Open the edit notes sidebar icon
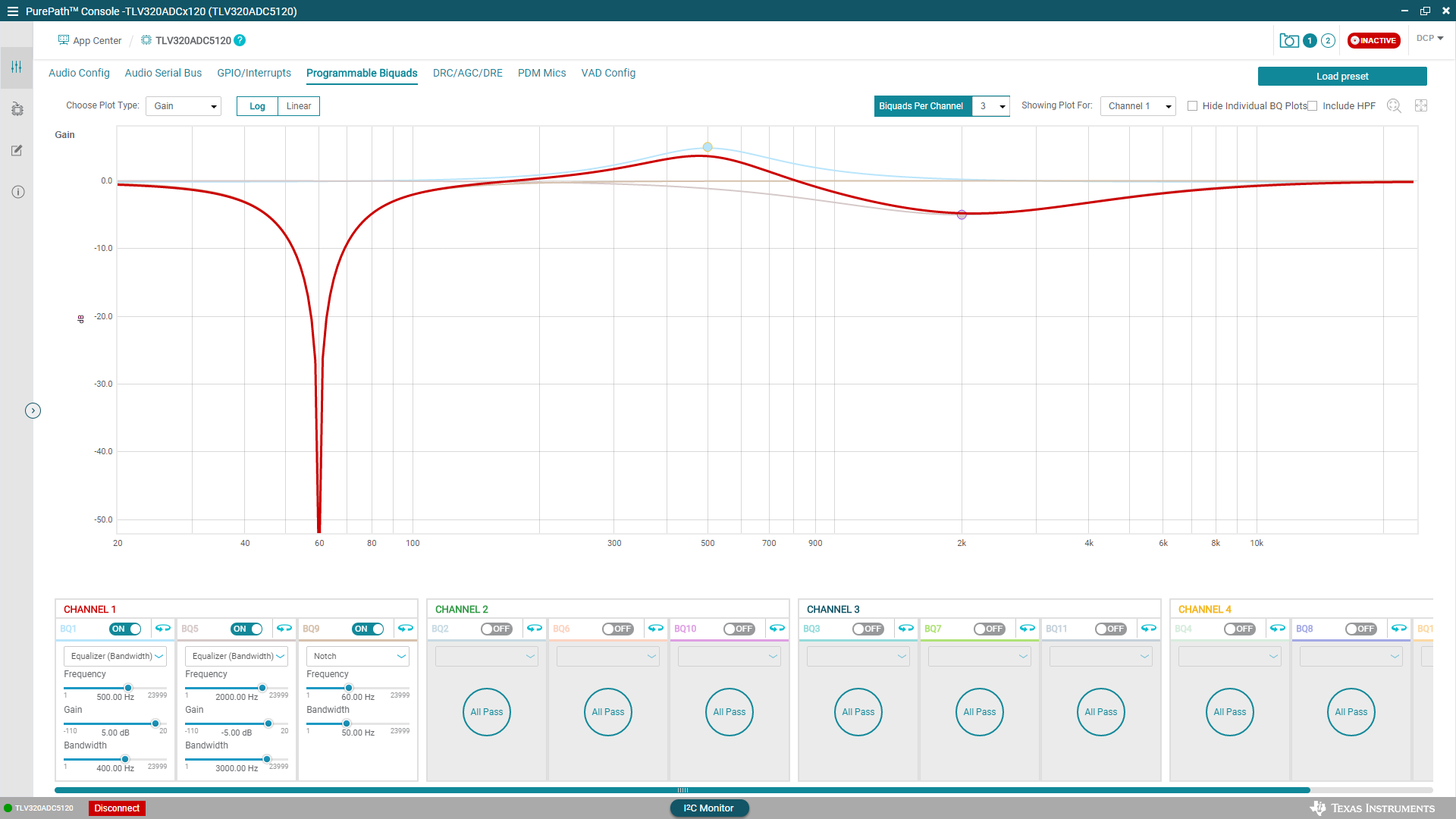Screen dimensions: 1456x819 tap(17, 150)
